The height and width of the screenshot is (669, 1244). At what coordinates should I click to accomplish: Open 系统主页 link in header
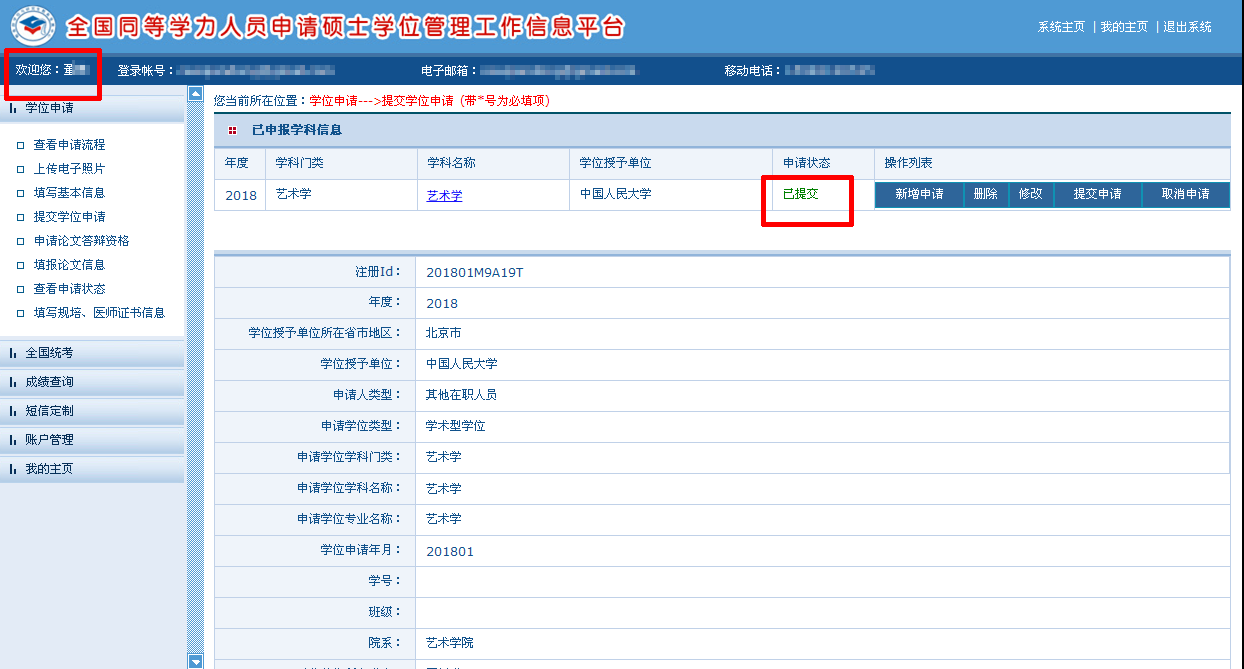[1061, 27]
